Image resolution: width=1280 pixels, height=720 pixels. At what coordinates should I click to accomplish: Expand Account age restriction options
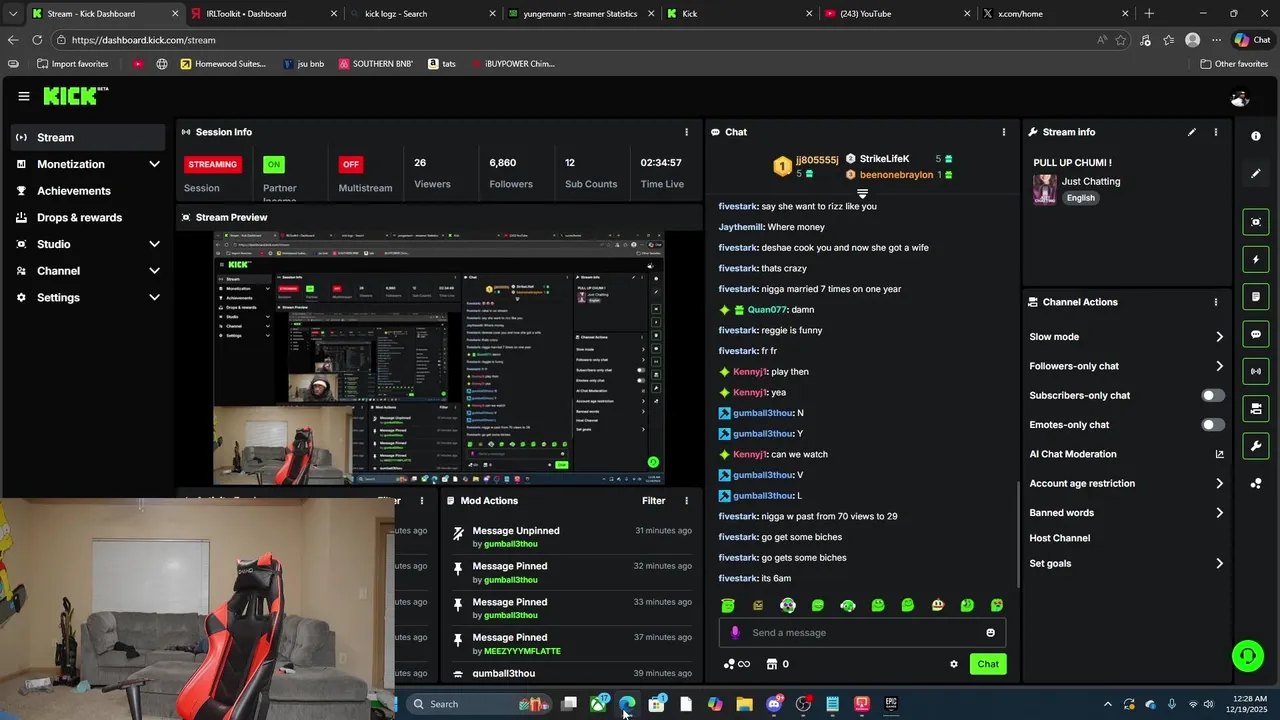pyautogui.click(x=1219, y=484)
